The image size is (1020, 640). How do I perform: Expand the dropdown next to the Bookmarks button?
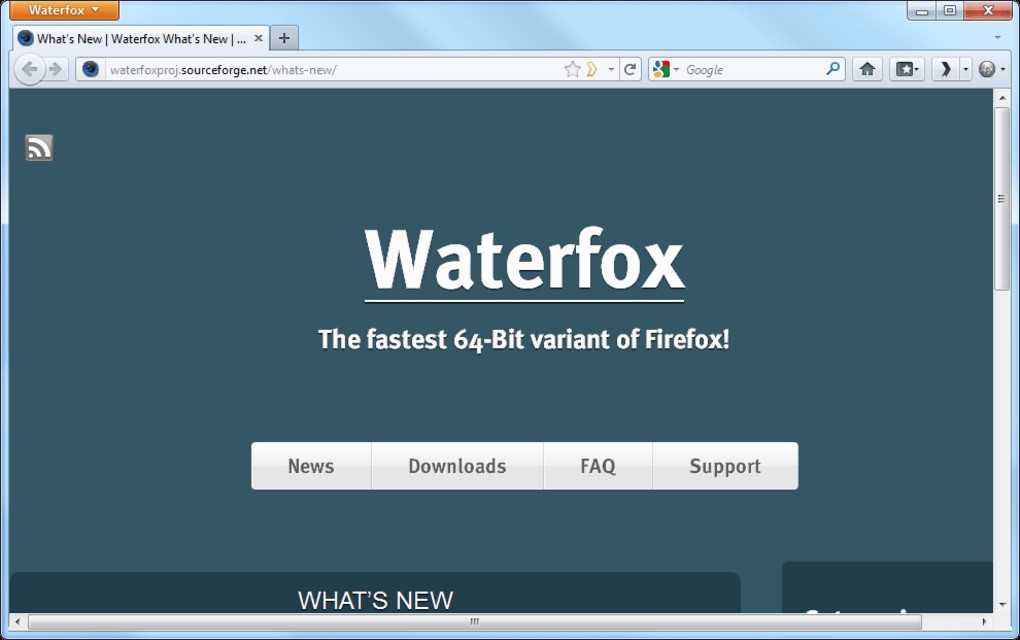[x=918, y=69]
